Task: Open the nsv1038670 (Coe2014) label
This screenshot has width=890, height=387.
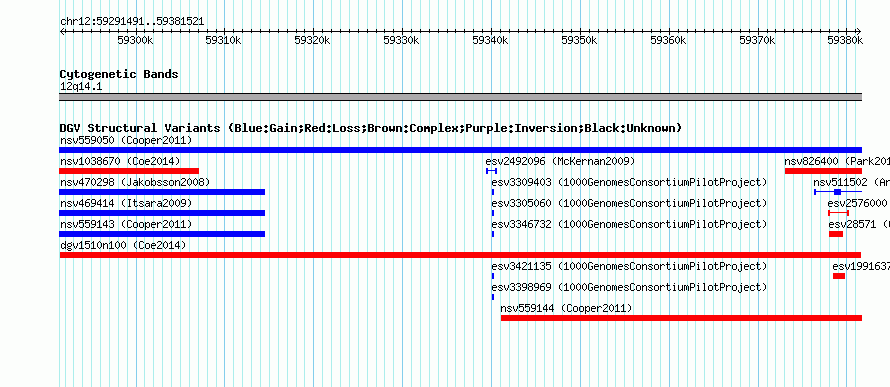Action: pos(120,161)
